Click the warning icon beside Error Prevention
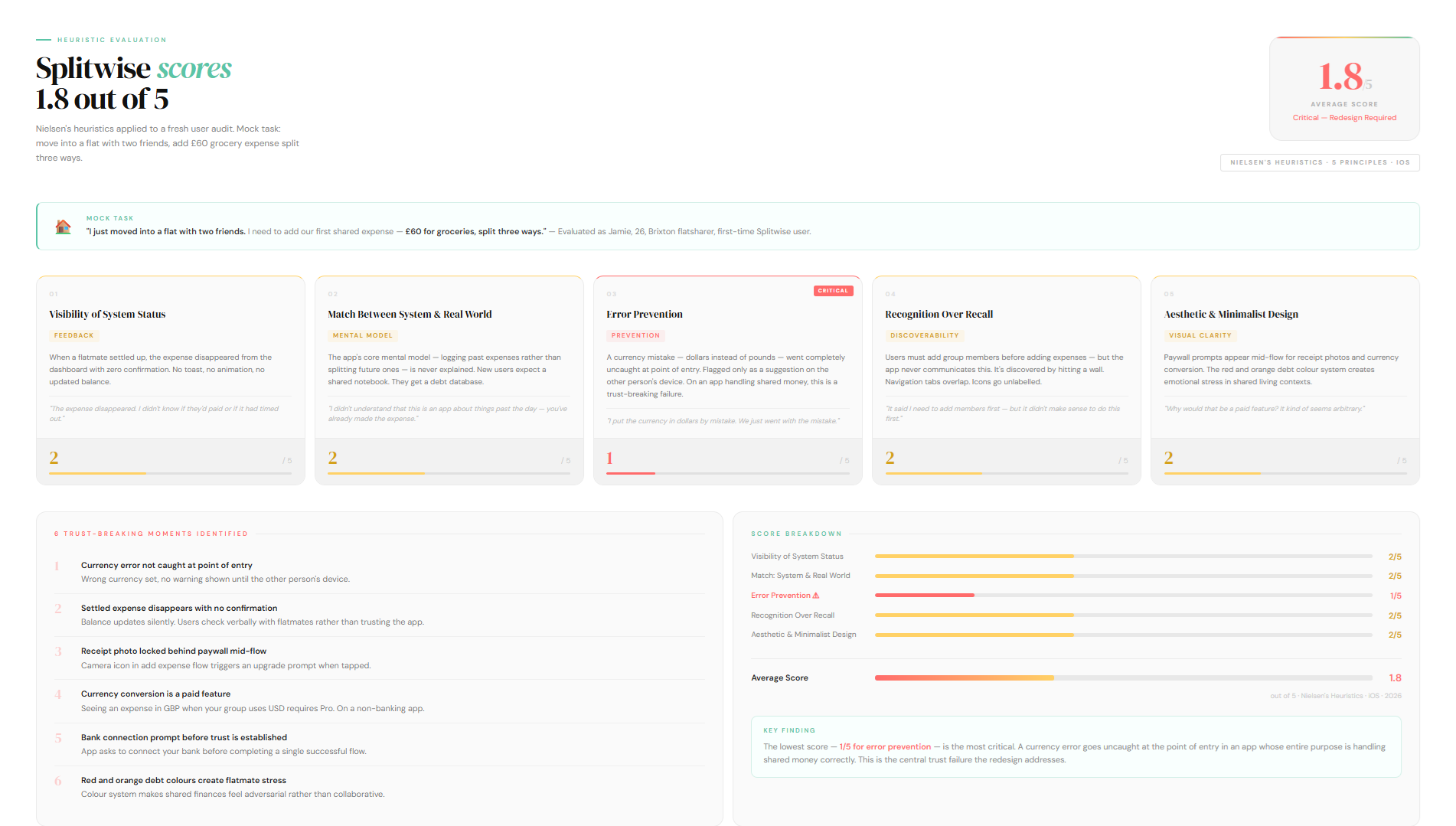Viewport: 1456px width, 826px height. click(816, 596)
